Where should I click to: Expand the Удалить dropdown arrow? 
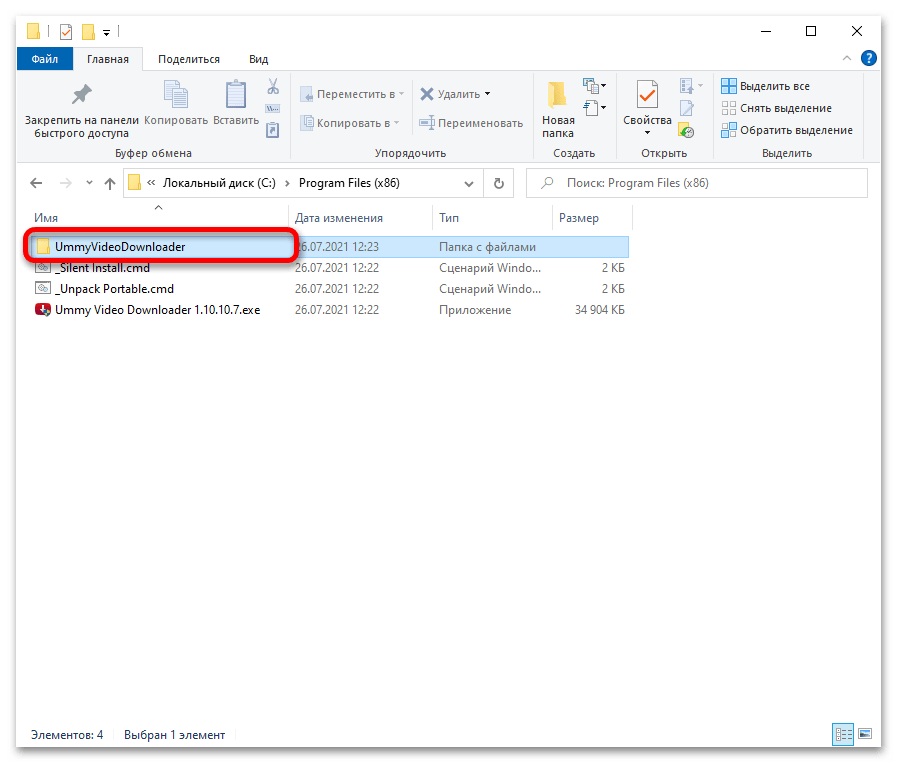(x=487, y=94)
